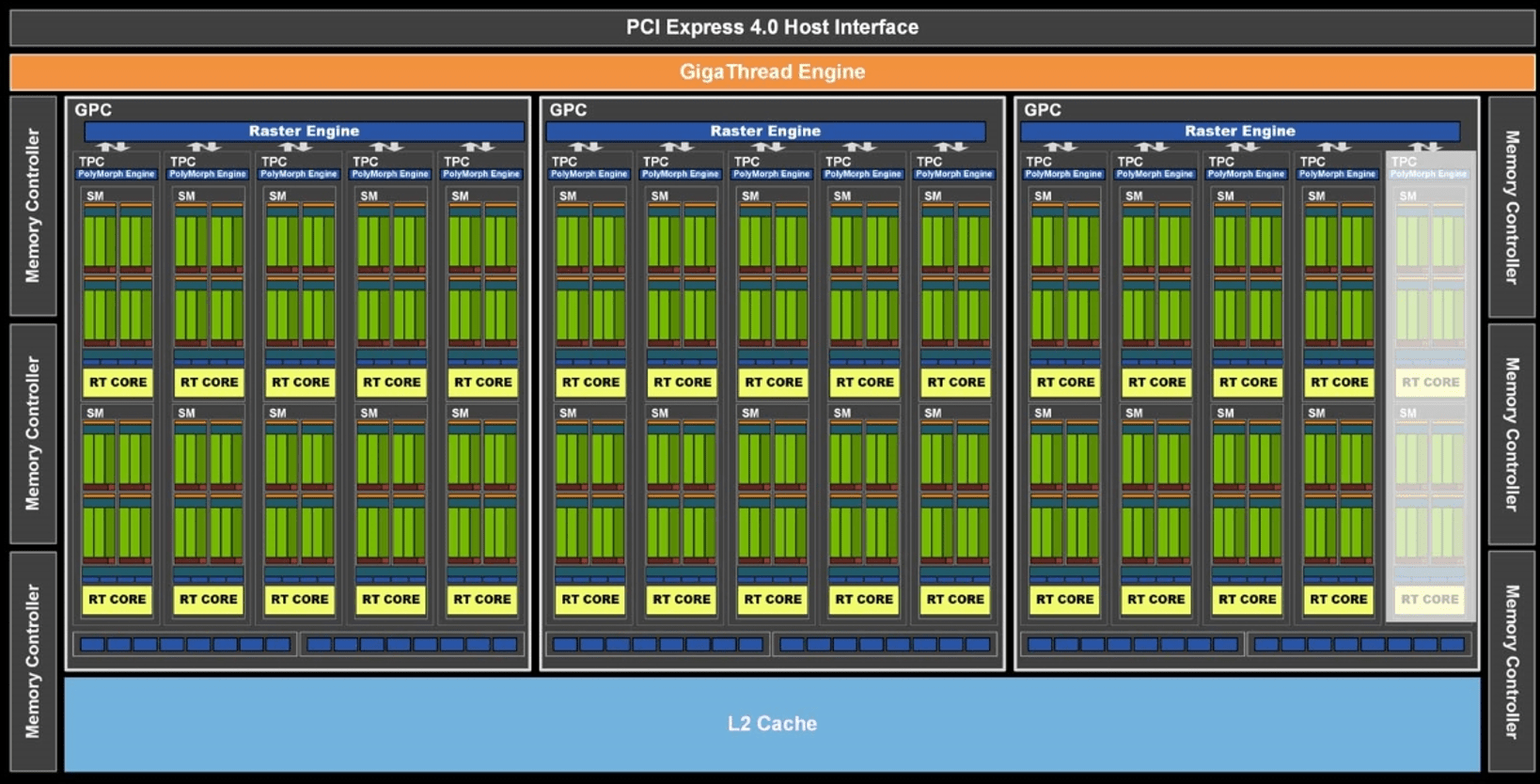
Task: Select the bottom-right Memory Controller block
Action: pyautogui.click(x=1512, y=661)
